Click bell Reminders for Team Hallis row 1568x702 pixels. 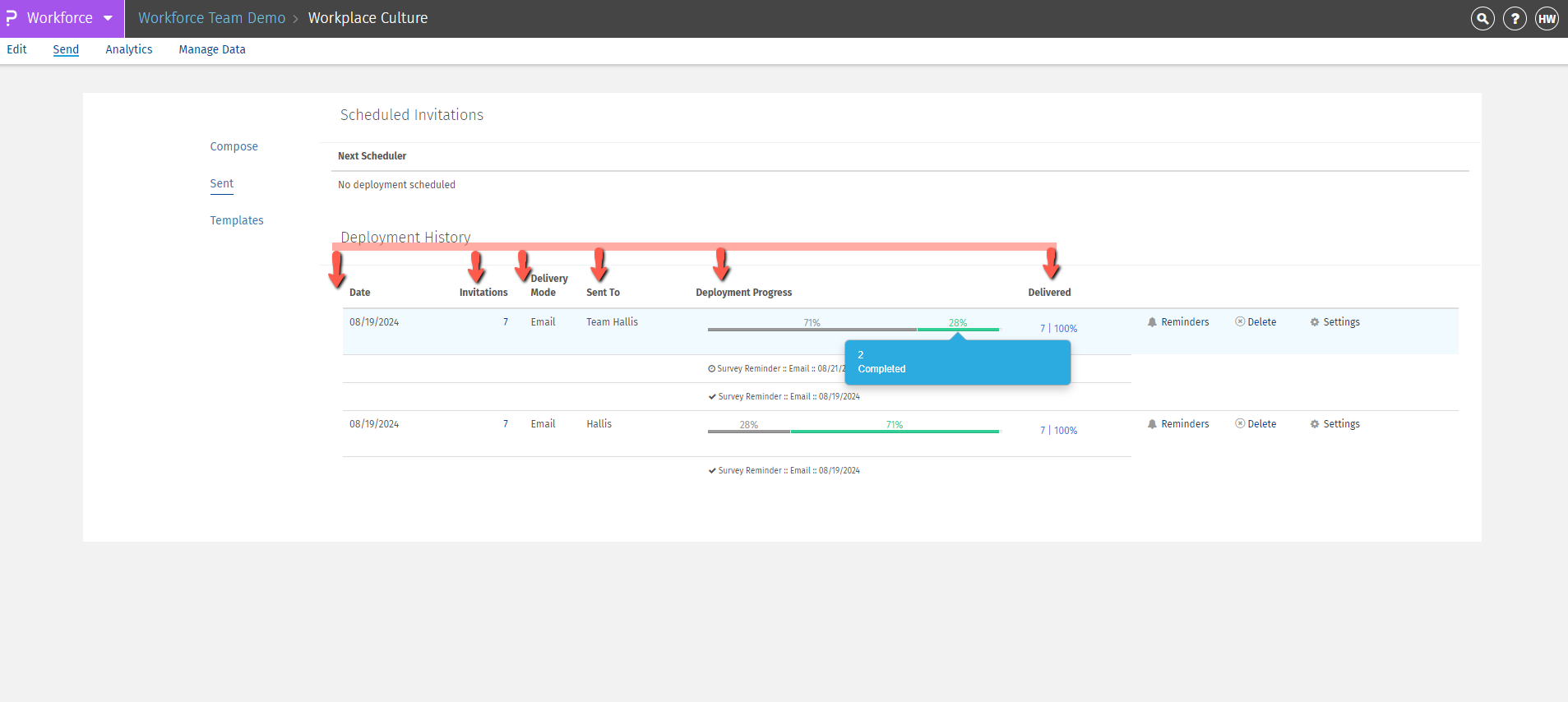pyautogui.click(x=1178, y=322)
